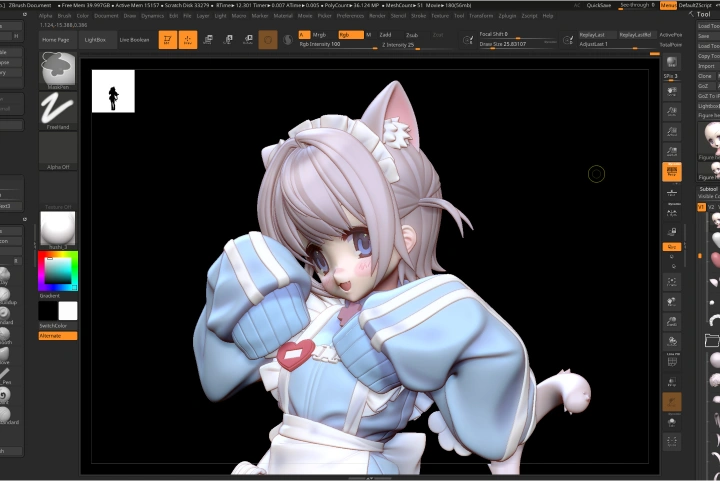Viewport: 720px width, 481px height.
Task: Open the Alpha Off slot
Action: pyautogui.click(x=58, y=151)
